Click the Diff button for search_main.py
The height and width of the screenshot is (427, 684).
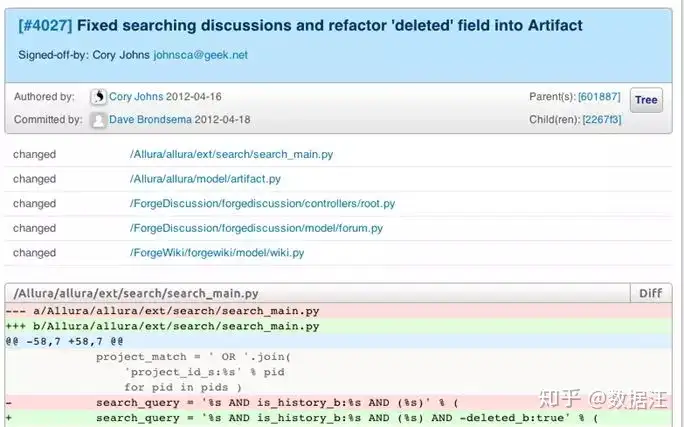(x=650, y=293)
